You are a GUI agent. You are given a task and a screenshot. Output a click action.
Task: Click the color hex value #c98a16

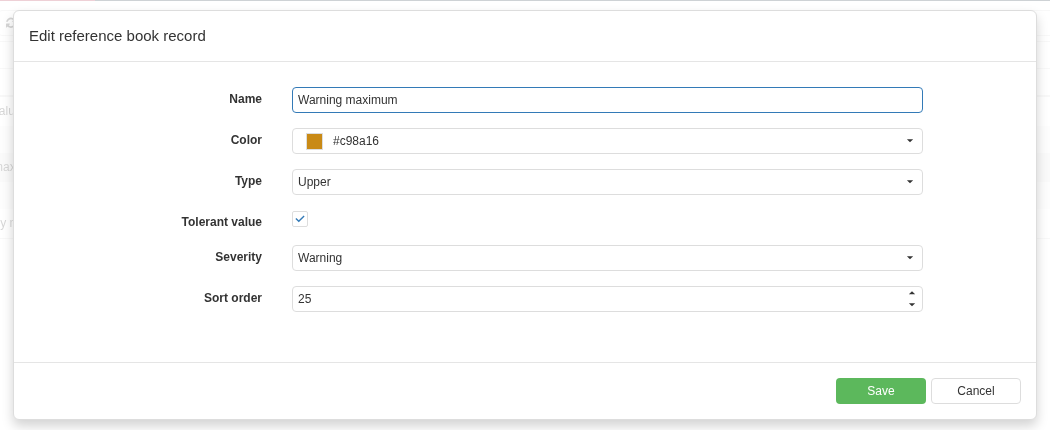click(x=356, y=141)
